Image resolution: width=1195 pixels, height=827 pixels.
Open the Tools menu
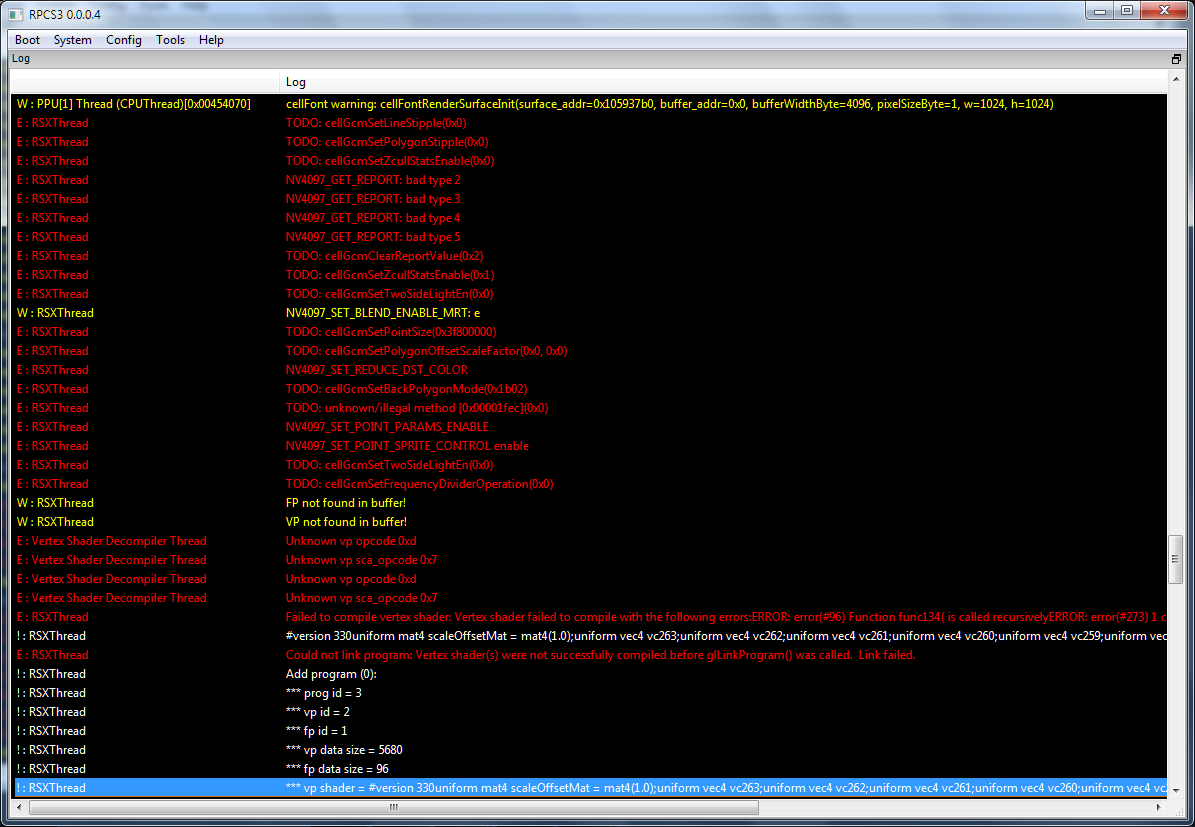click(170, 40)
